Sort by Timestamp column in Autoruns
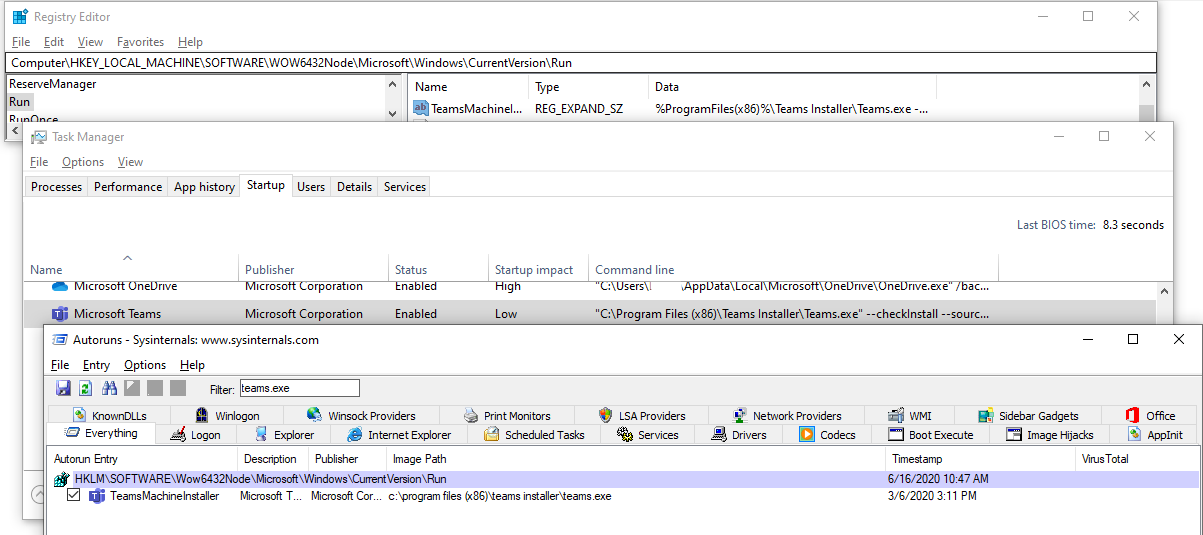The width and height of the screenshot is (1203, 535). click(x=981, y=459)
